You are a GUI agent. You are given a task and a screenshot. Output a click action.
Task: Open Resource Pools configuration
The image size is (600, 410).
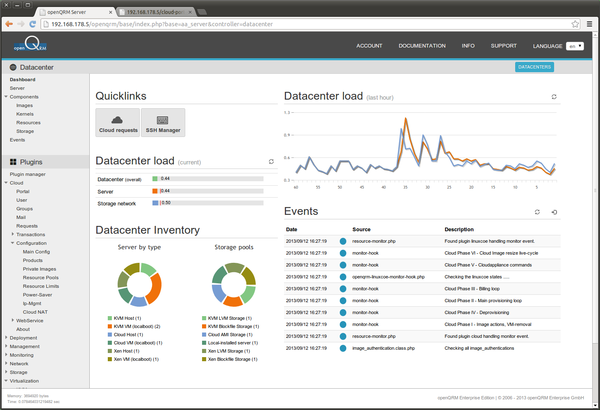click(41, 278)
